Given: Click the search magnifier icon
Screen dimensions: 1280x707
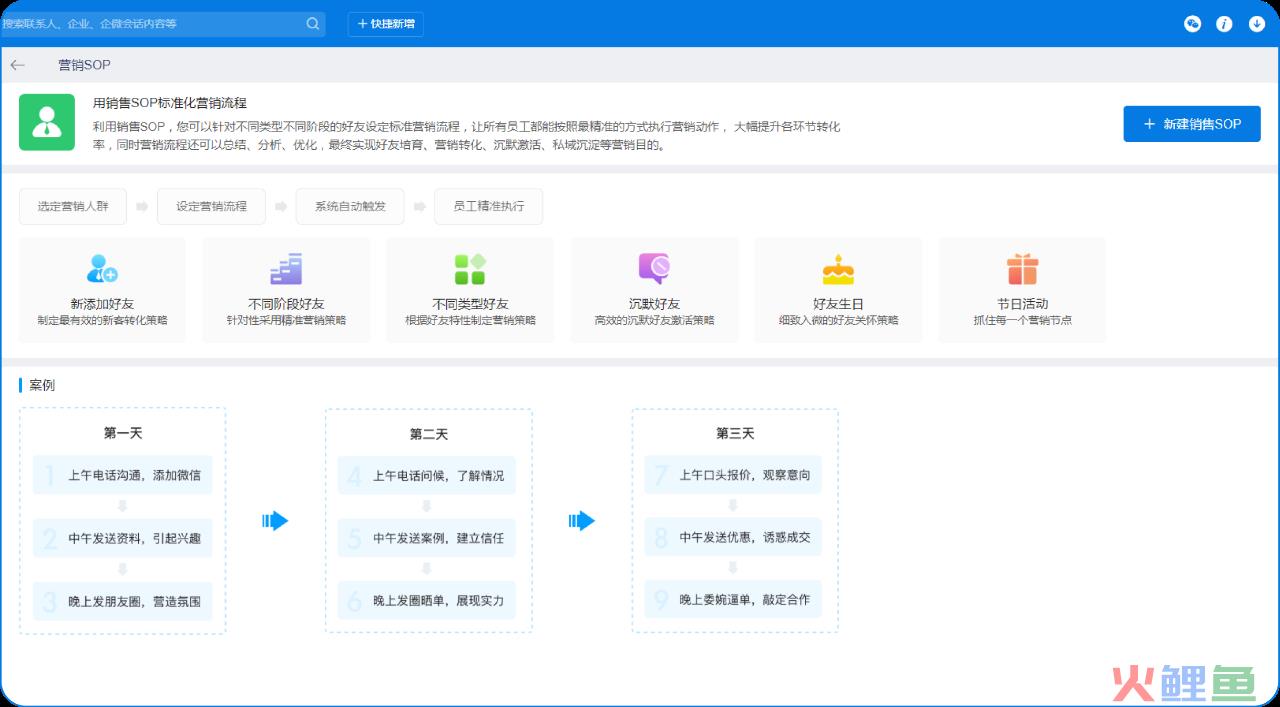Looking at the screenshot, I should tap(313, 24).
